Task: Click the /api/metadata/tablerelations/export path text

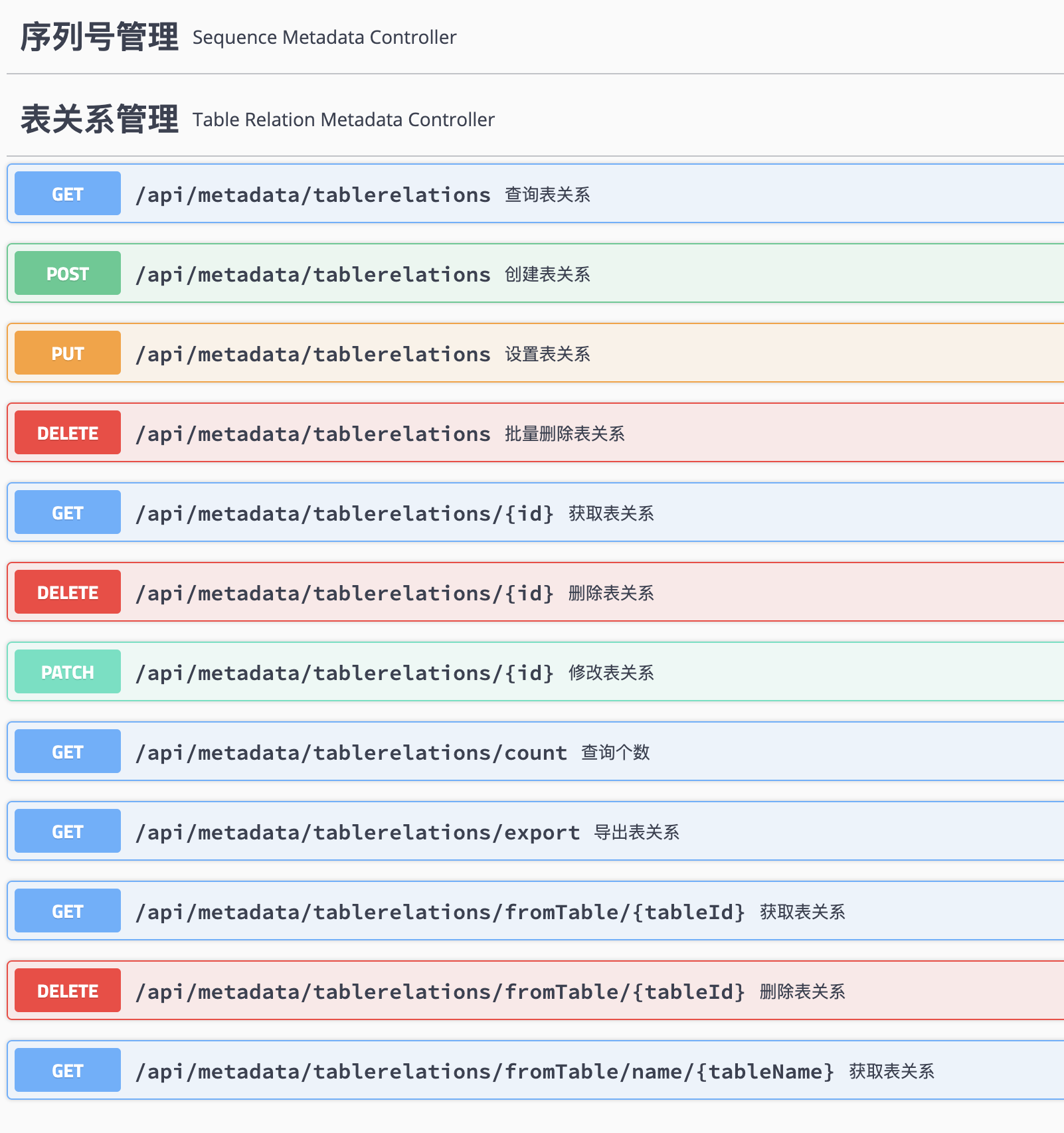Action: click(357, 831)
